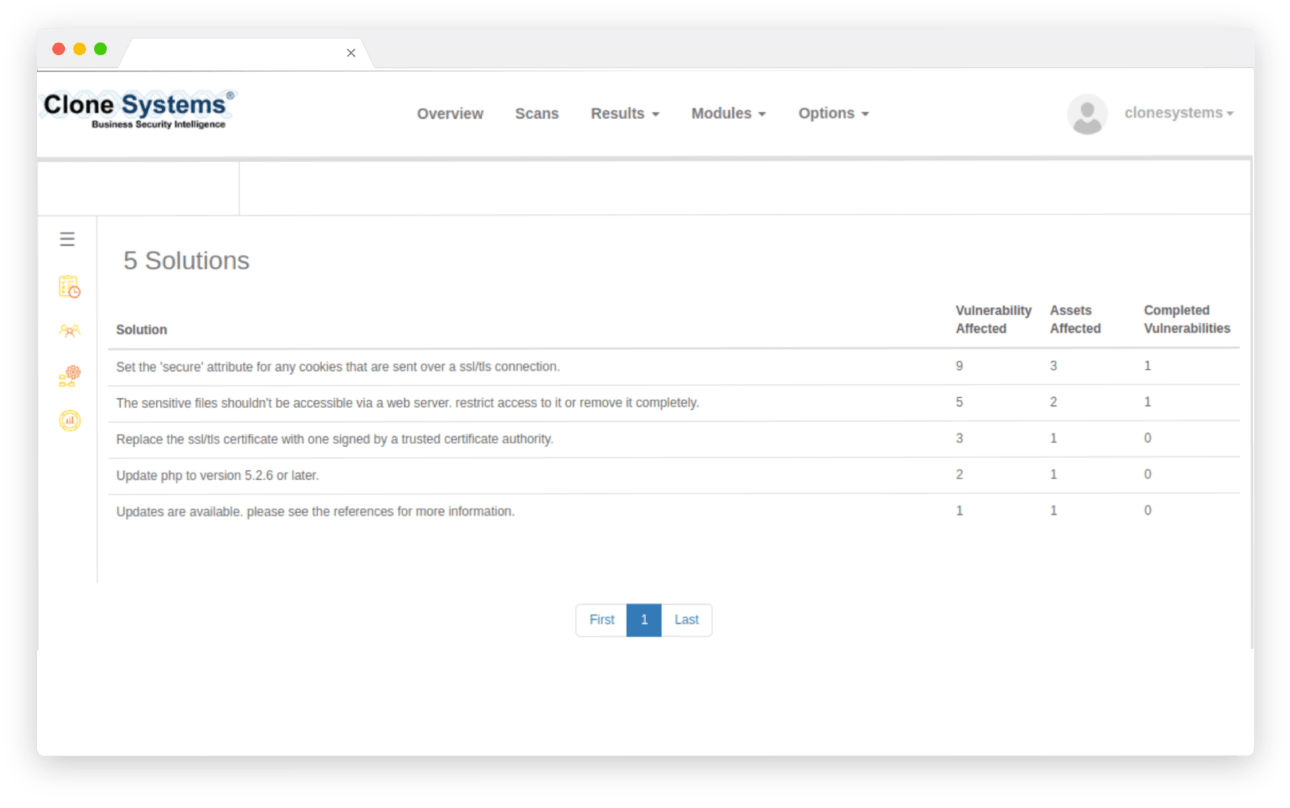Select the Update php to 5.2.6 solution

[674, 476]
